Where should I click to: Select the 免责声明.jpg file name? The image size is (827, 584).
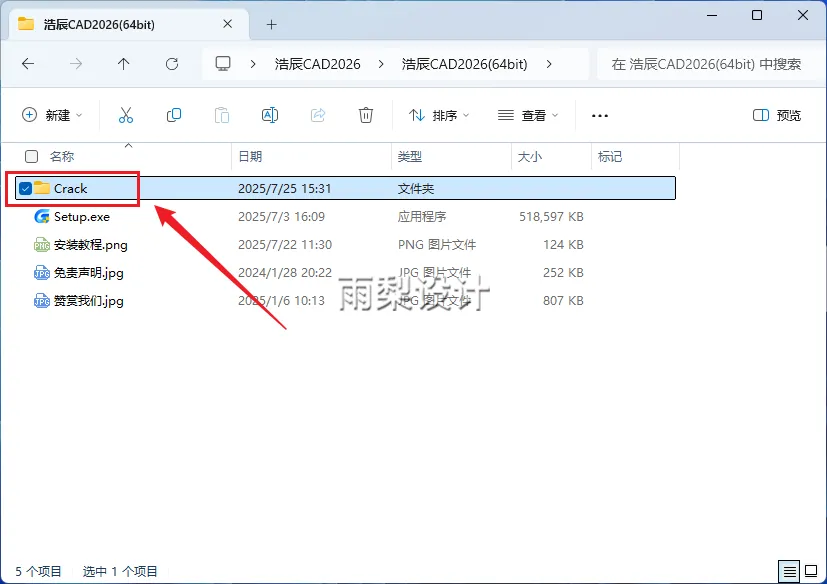(89, 273)
